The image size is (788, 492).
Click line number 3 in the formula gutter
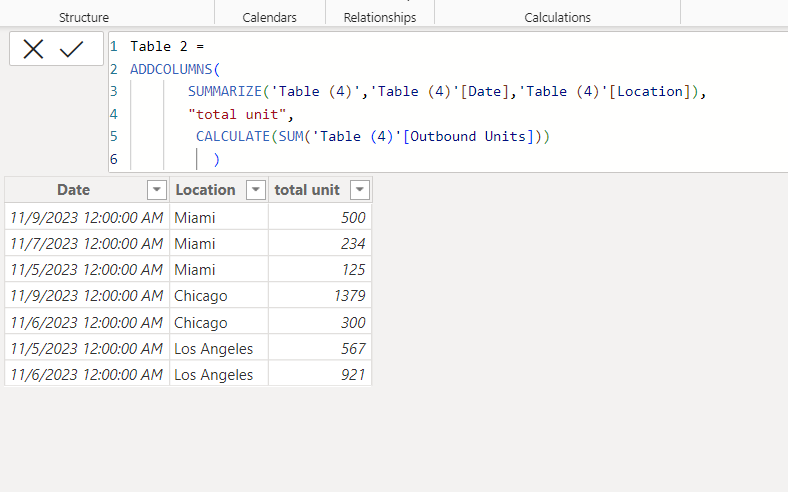(x=114, y=91)
